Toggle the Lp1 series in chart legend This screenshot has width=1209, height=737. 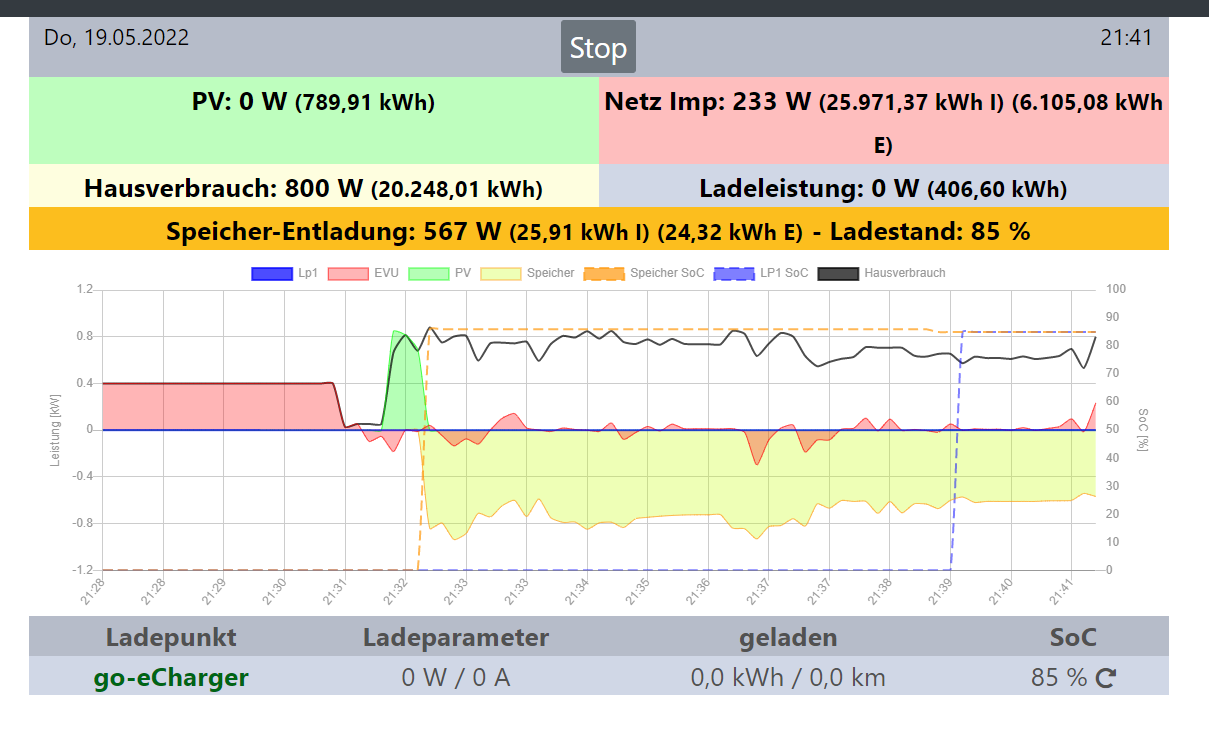point(284,273)
